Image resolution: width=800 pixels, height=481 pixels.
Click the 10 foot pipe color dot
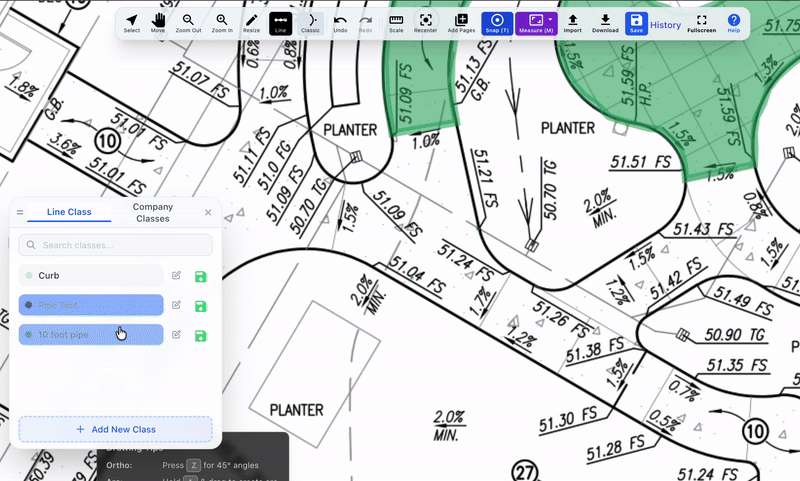tap(29, 335)
